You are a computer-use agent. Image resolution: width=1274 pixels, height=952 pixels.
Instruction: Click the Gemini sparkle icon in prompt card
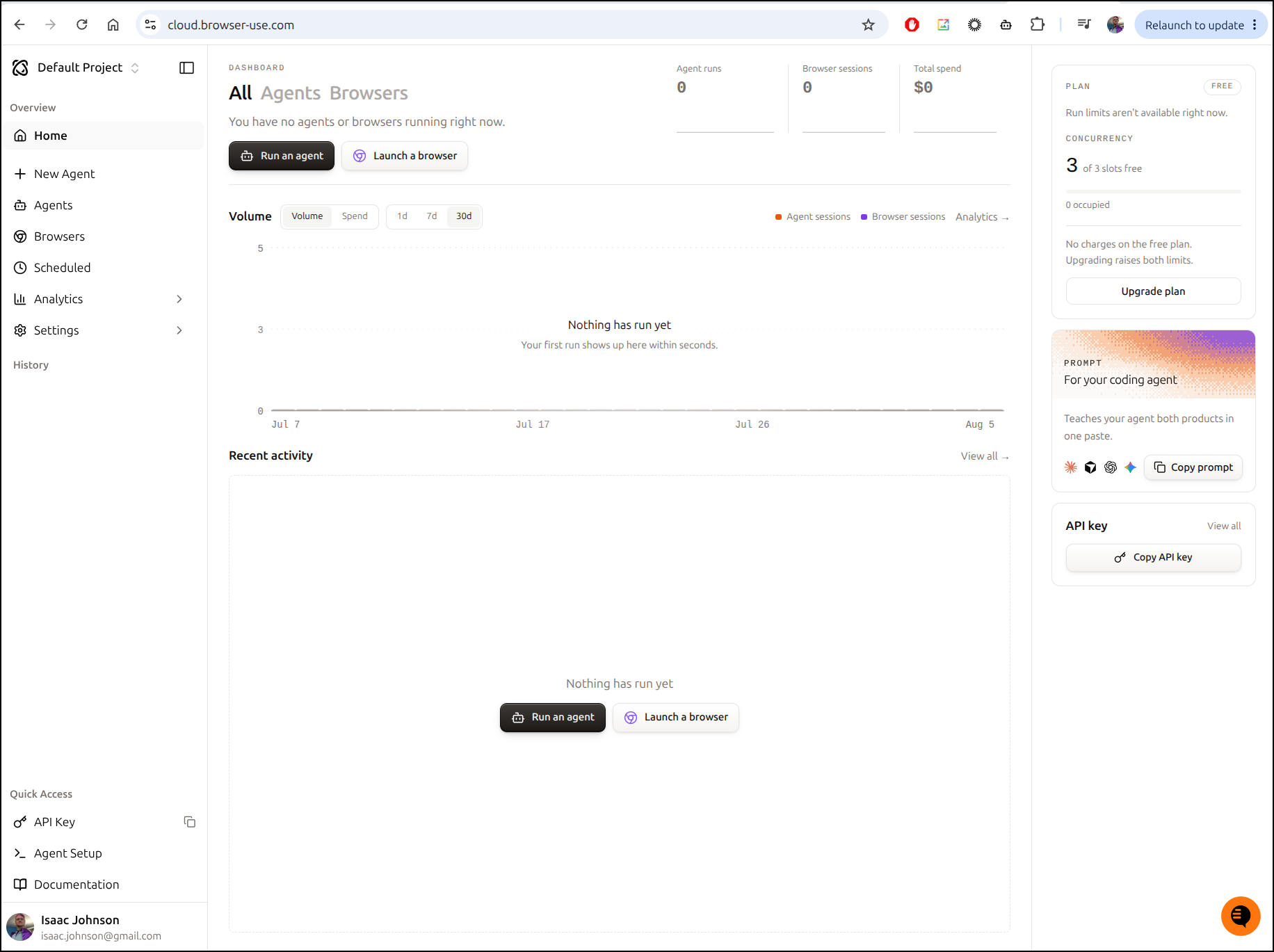pos(1131,467)
